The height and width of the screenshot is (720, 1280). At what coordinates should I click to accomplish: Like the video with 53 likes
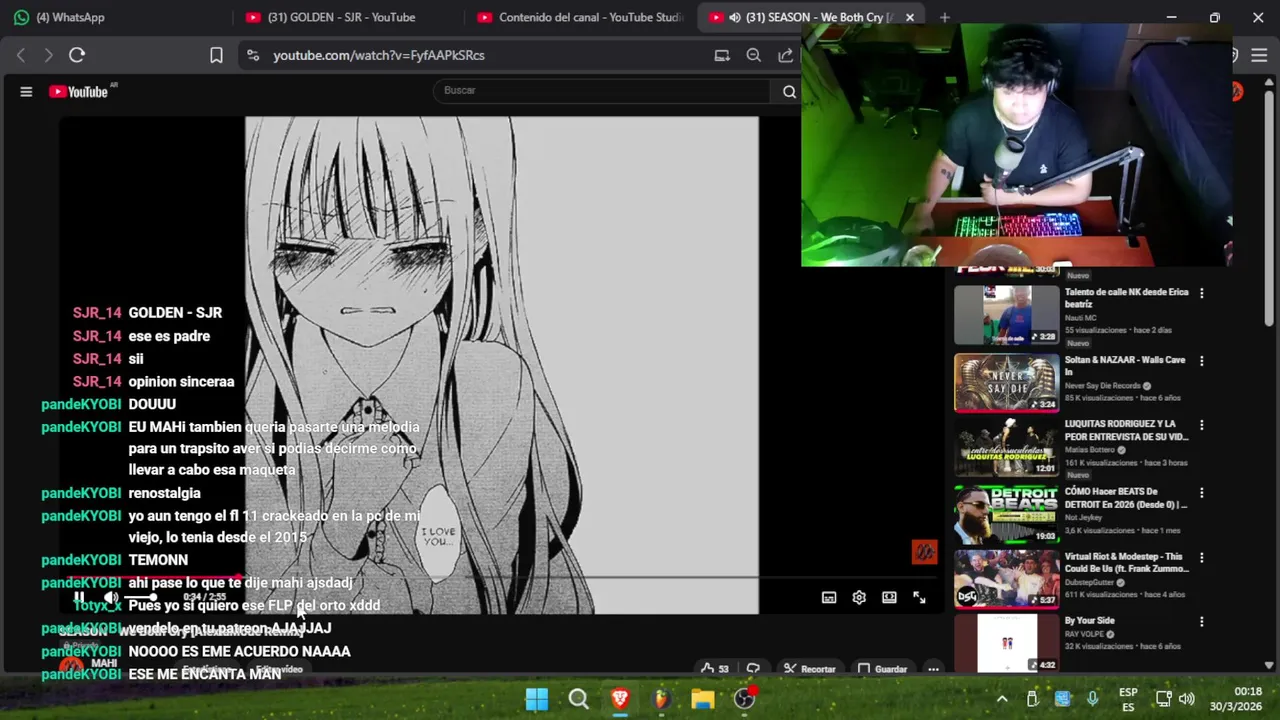coord(714,669)
